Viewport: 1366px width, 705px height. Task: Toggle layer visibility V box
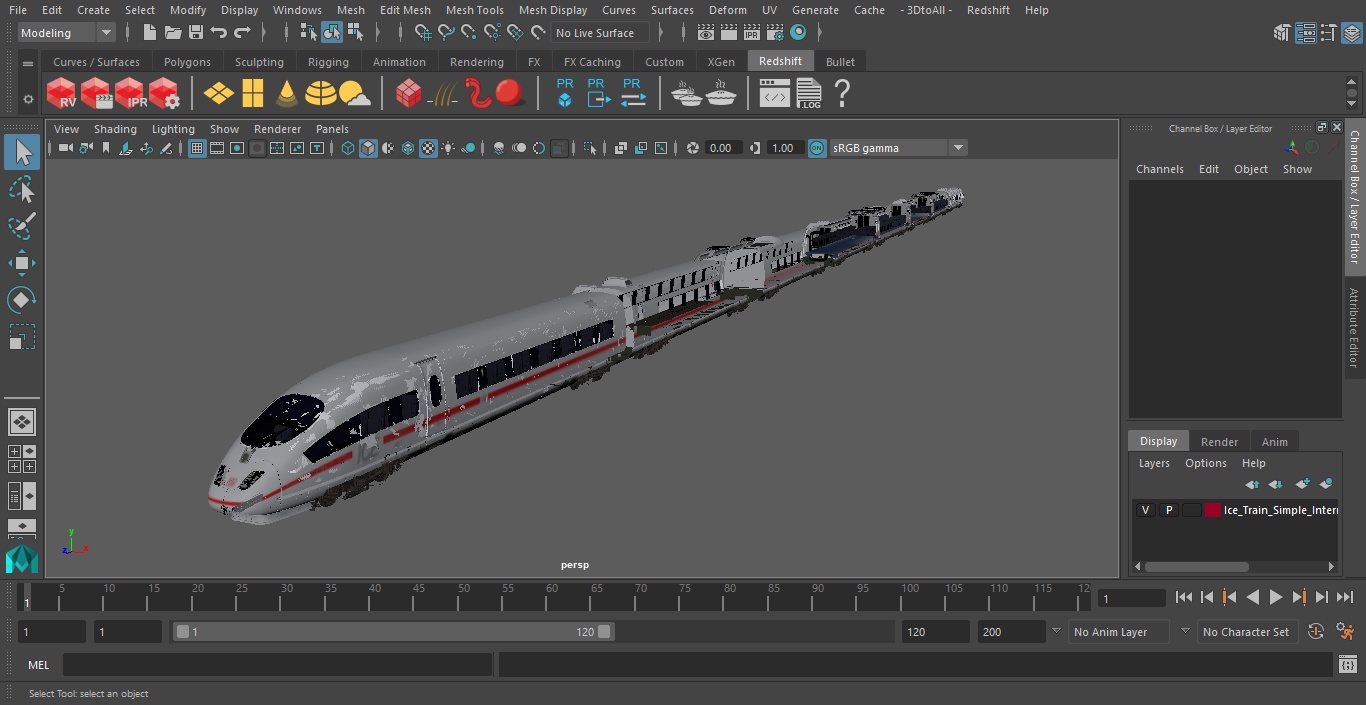[x=1145, y=510]
